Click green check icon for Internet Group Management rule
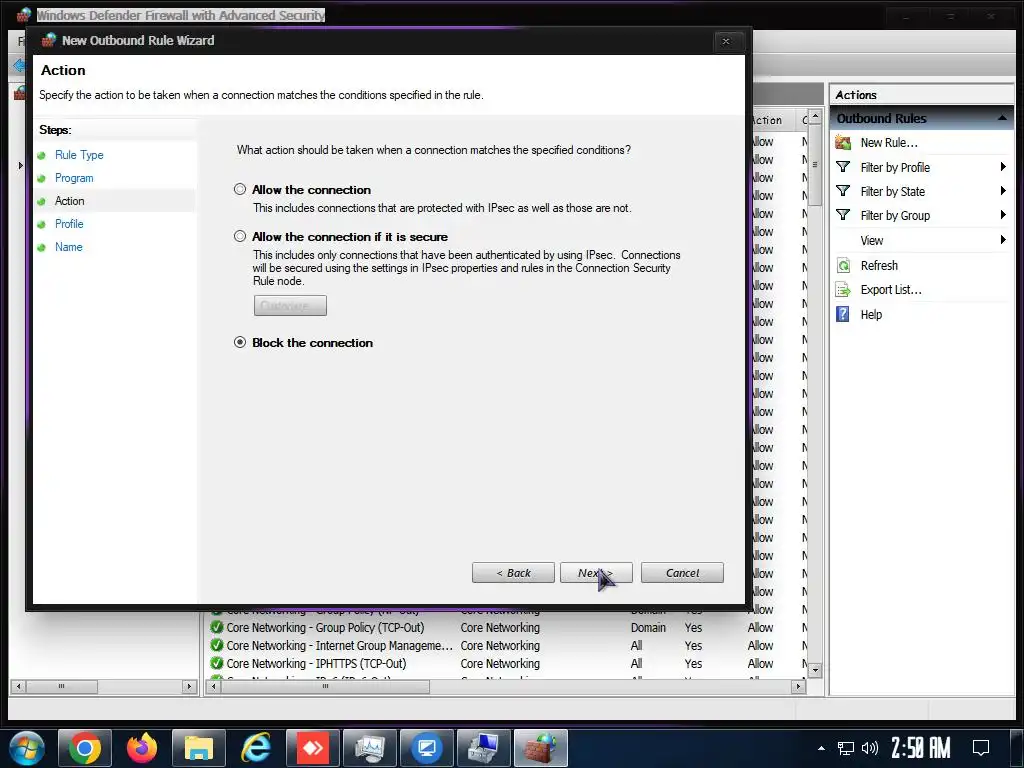The width and height of the screenshot is (1024, 768). coord(216,645)
